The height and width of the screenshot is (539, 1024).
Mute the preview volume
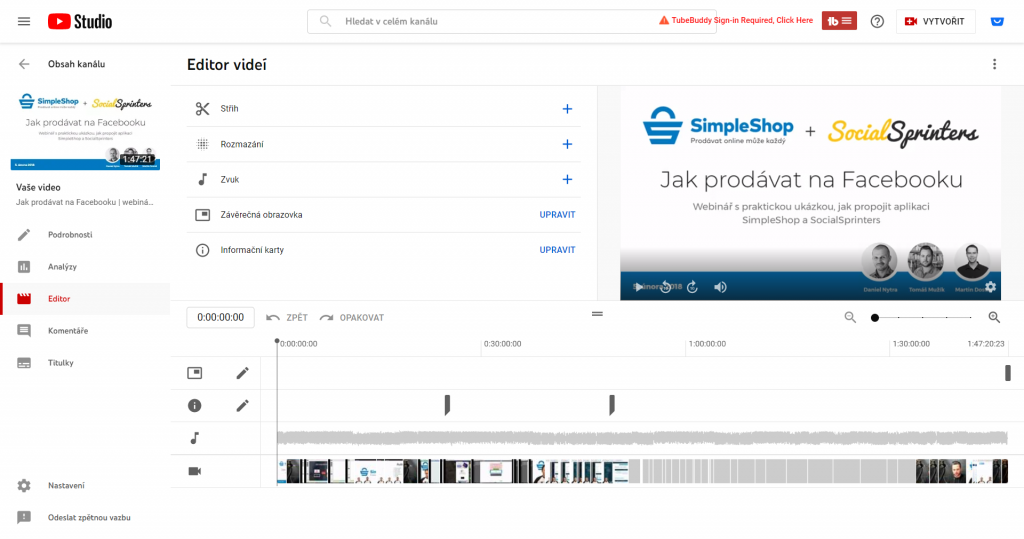[720, 287]
